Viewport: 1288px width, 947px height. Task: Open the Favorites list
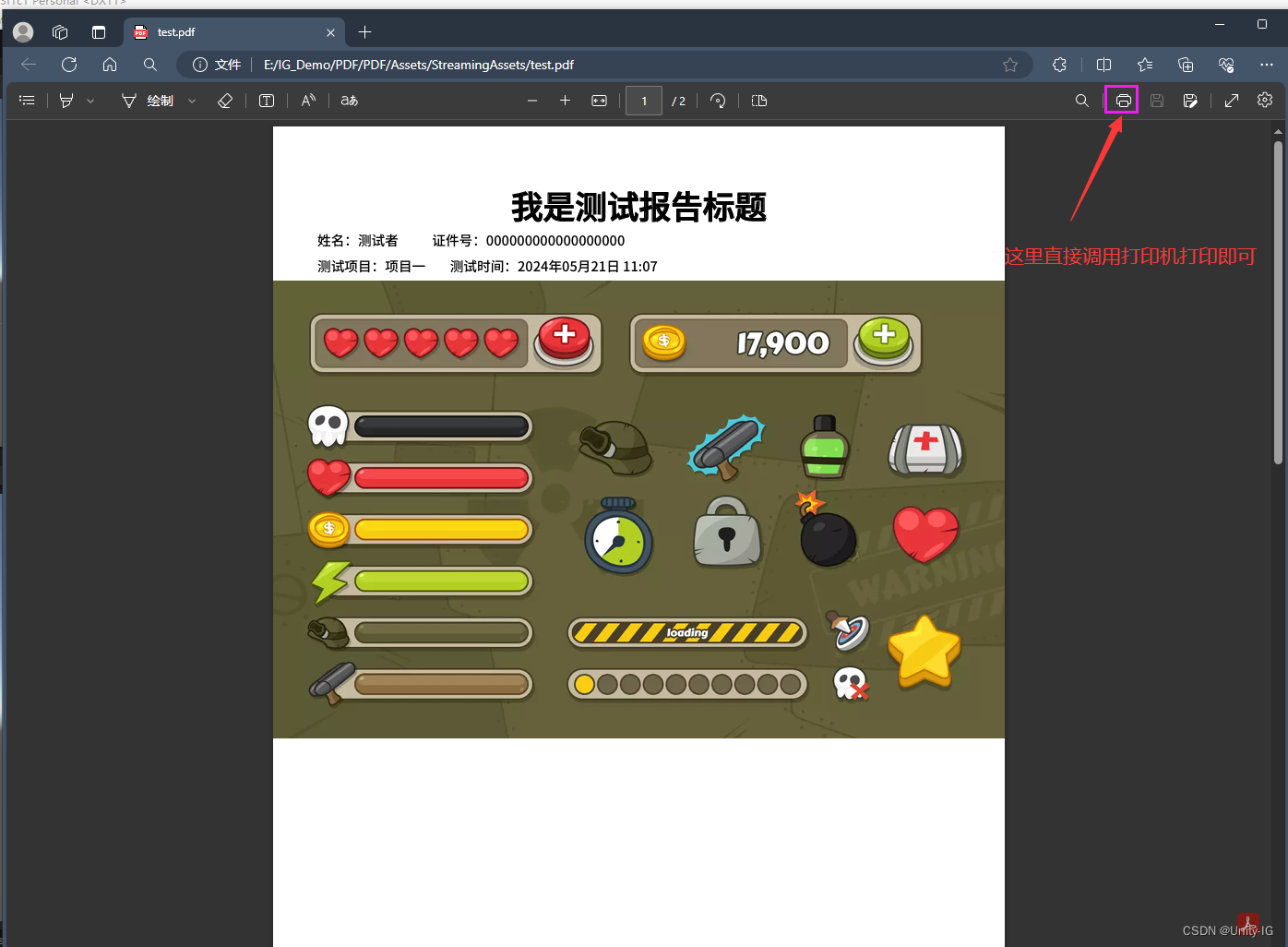1145,65
